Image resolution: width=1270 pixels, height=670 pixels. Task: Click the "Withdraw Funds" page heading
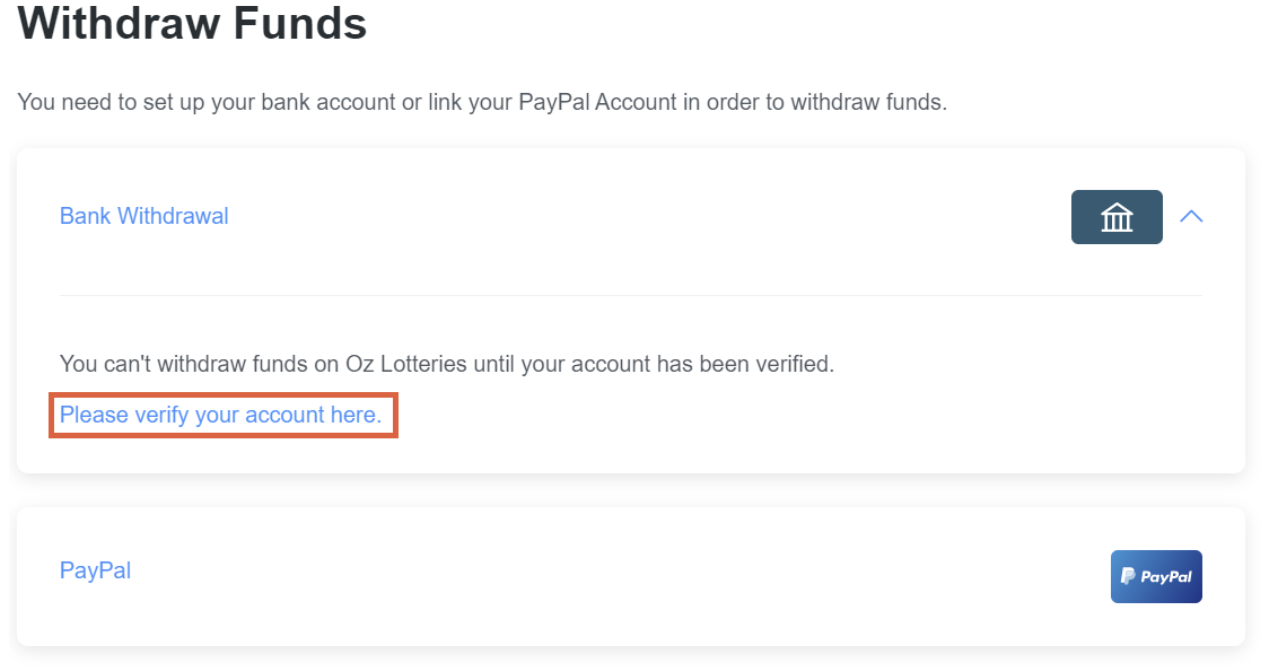[193, 23]
